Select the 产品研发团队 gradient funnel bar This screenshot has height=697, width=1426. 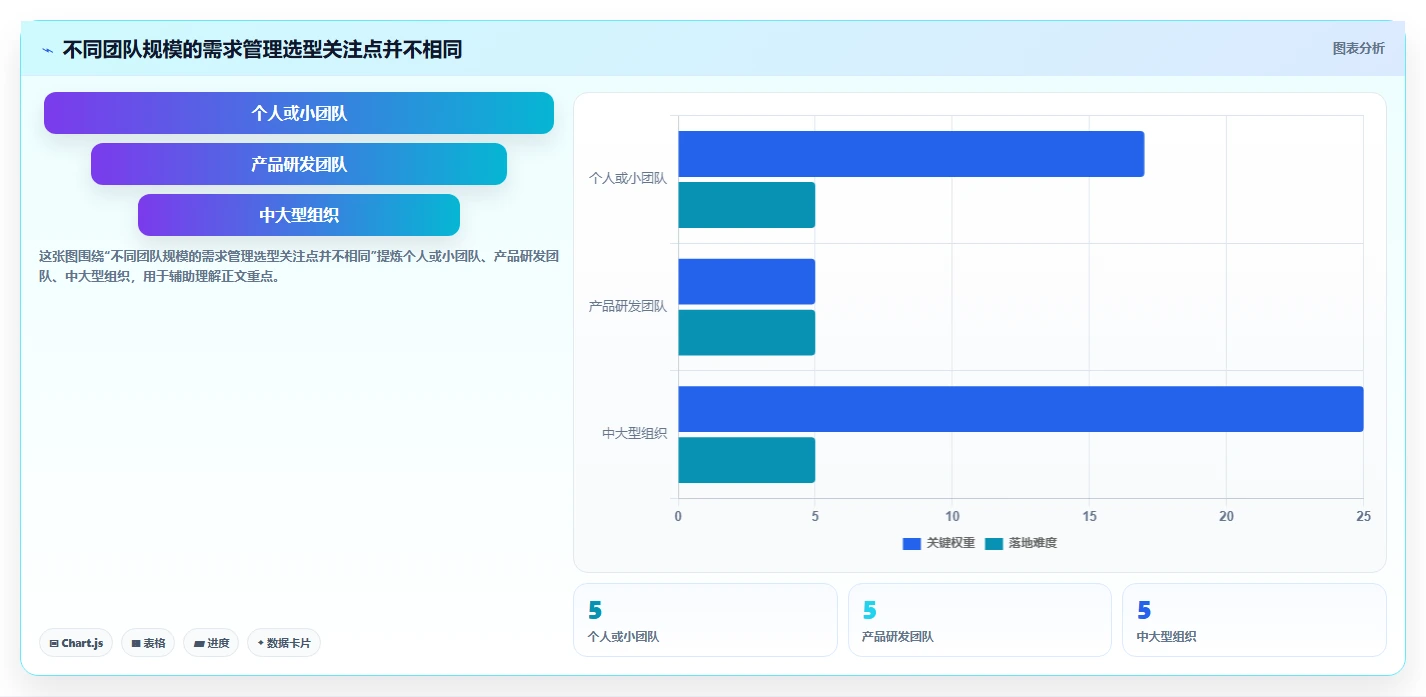pyautogui.click(x=299, y=164)
